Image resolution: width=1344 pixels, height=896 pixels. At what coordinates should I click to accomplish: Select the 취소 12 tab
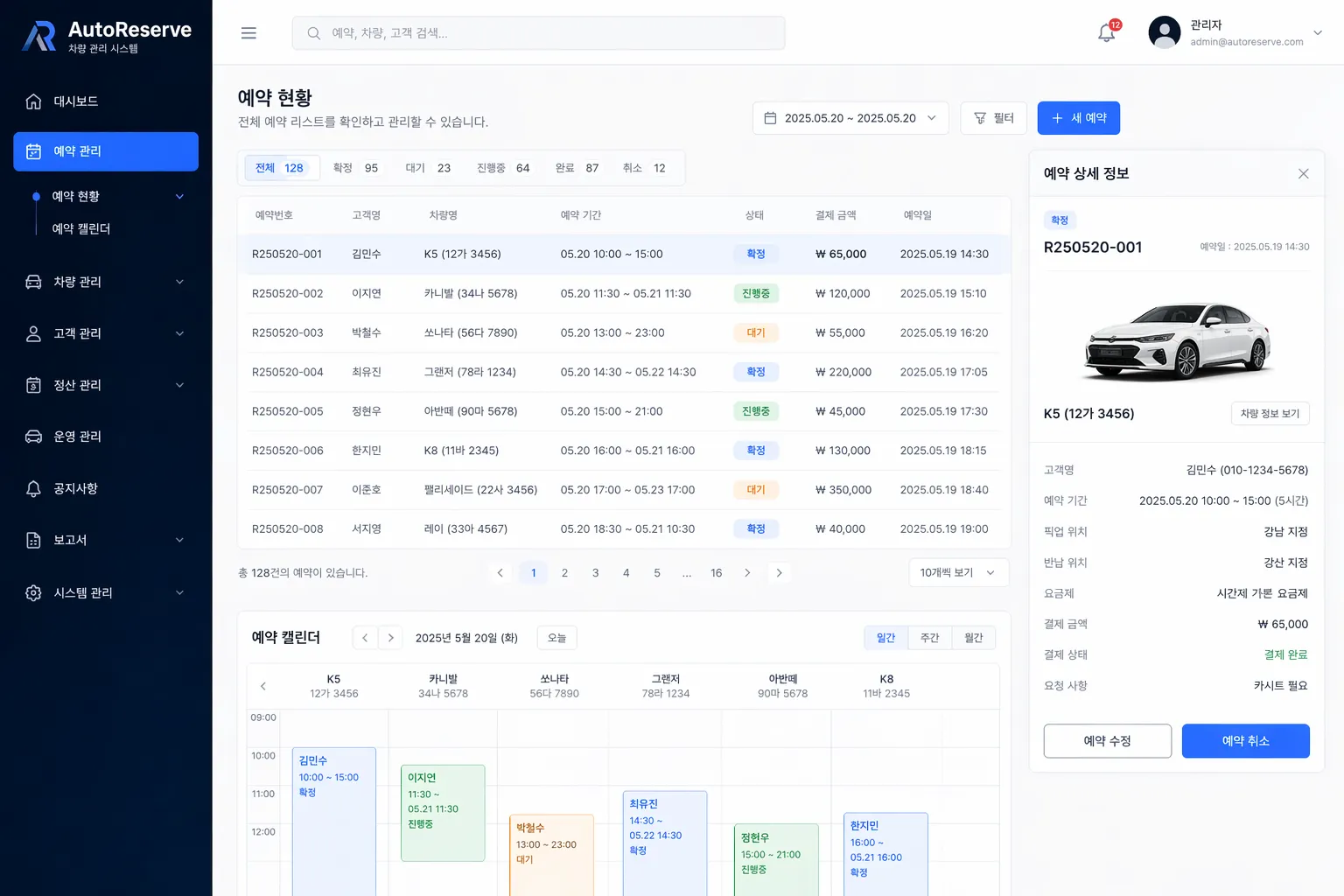[x=644, y=168]
